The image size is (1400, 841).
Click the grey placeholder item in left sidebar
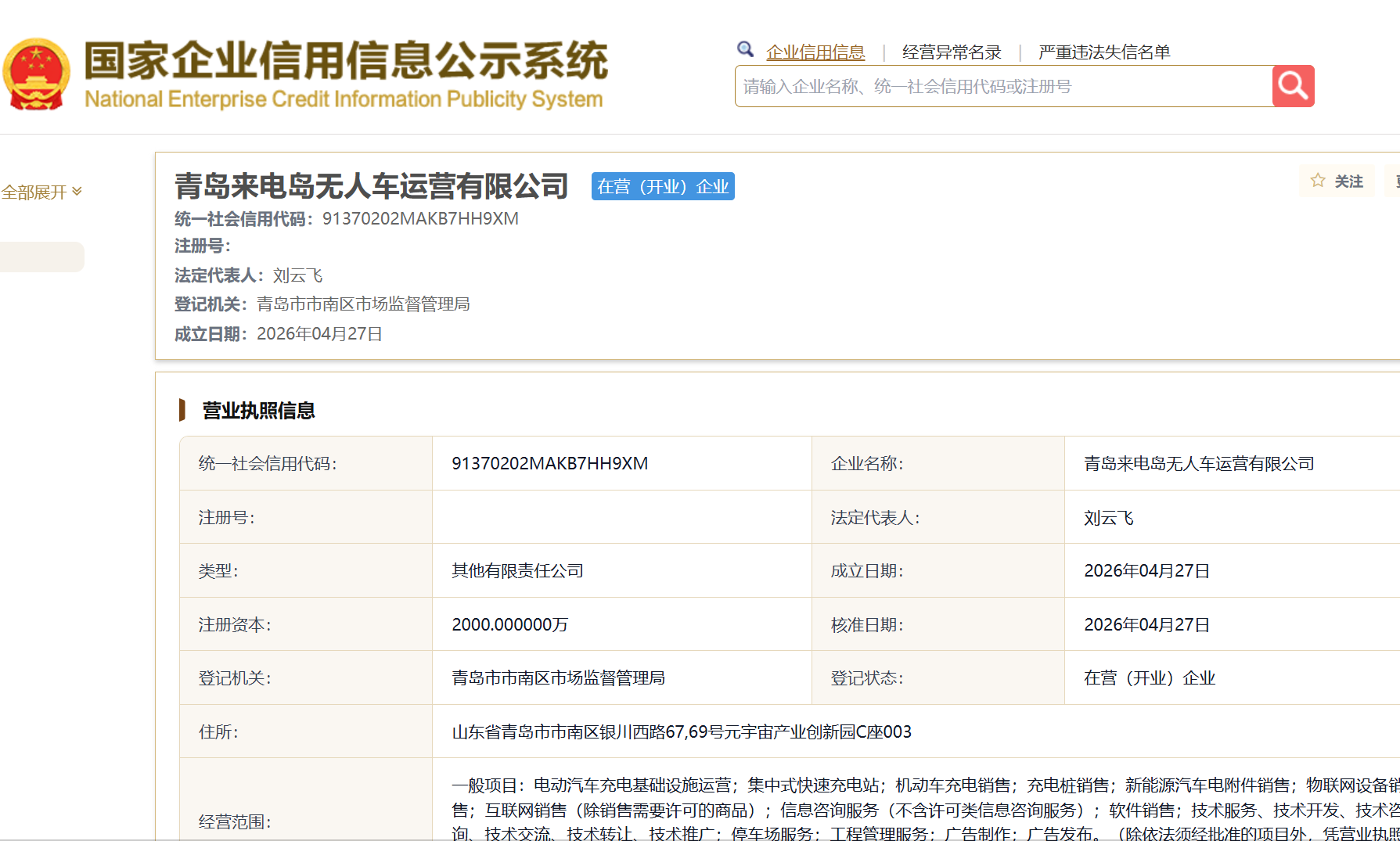pos(41,257)
